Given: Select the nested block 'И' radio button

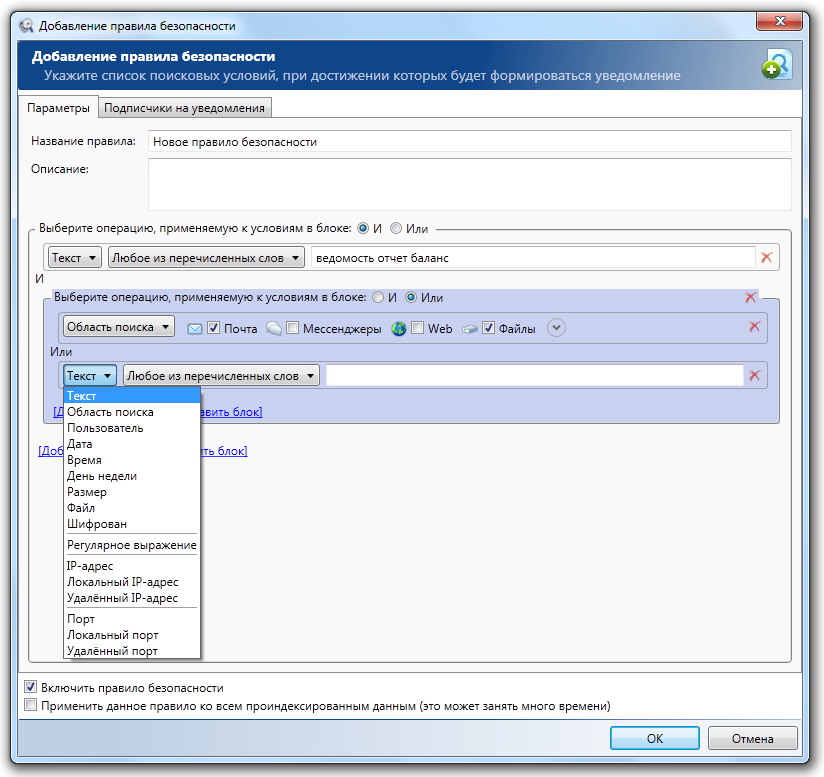Looking at the screenshot, I should pos(378,297).
